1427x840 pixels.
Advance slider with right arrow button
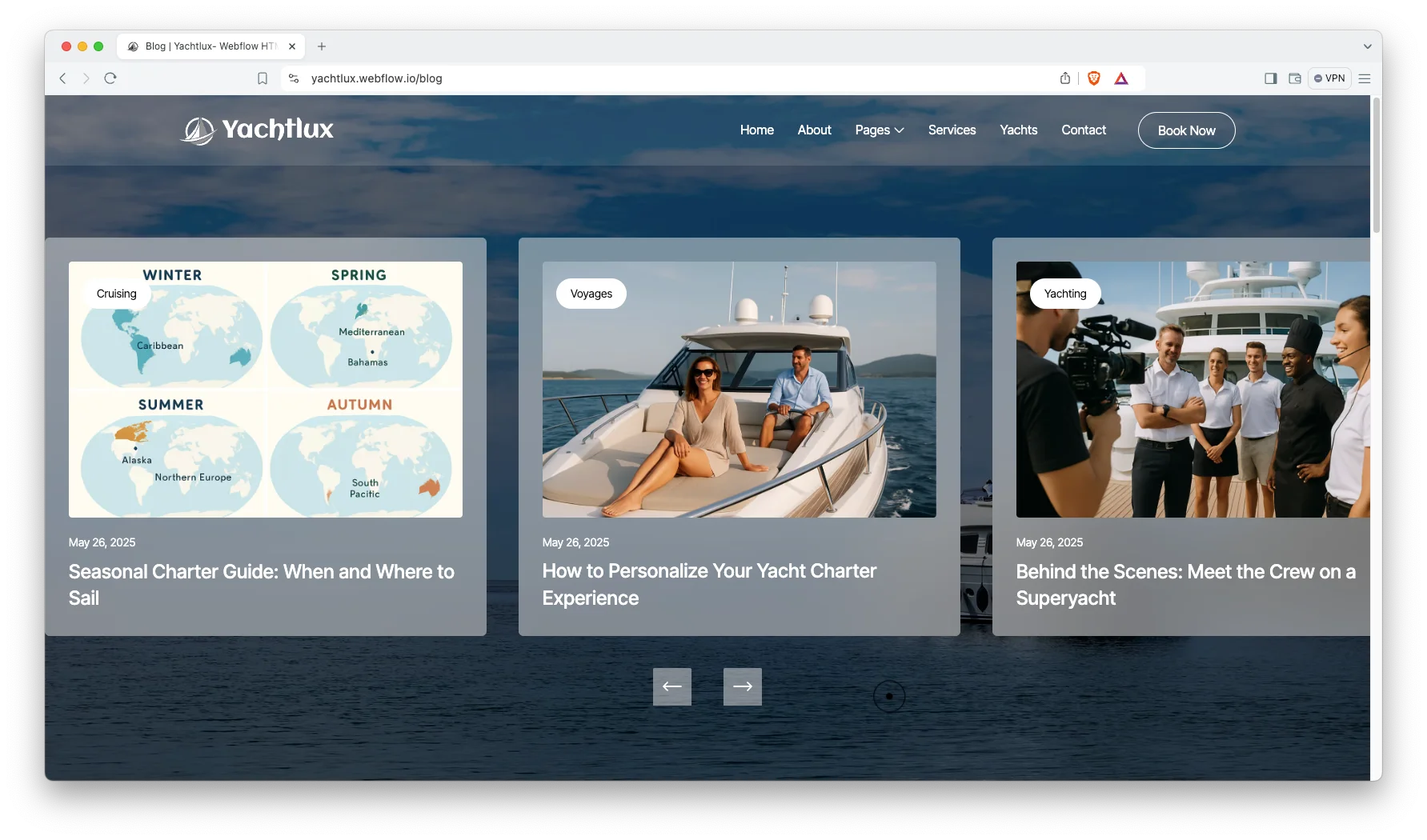(743, 686)
